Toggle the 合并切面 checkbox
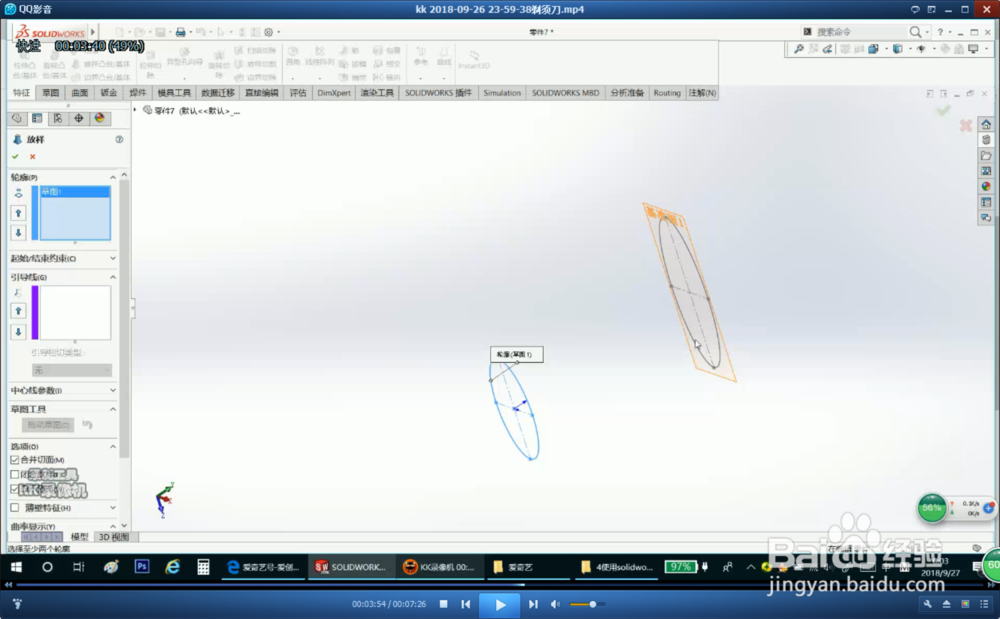This screenshot has height=619, width=1000. (15, 460)
